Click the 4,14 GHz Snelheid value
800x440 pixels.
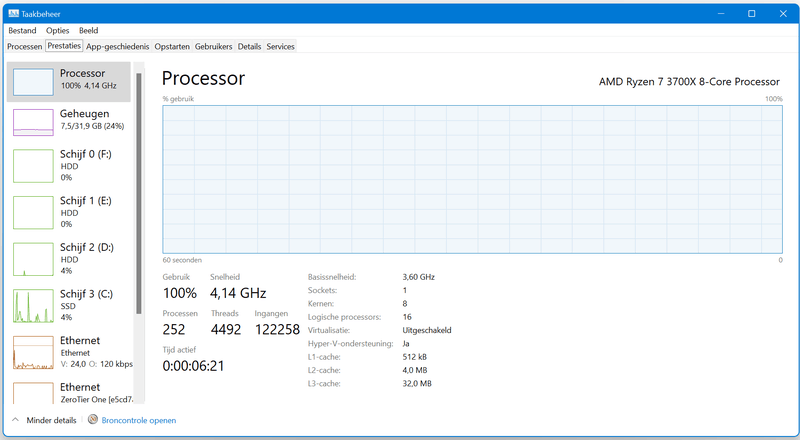point(238,293)
